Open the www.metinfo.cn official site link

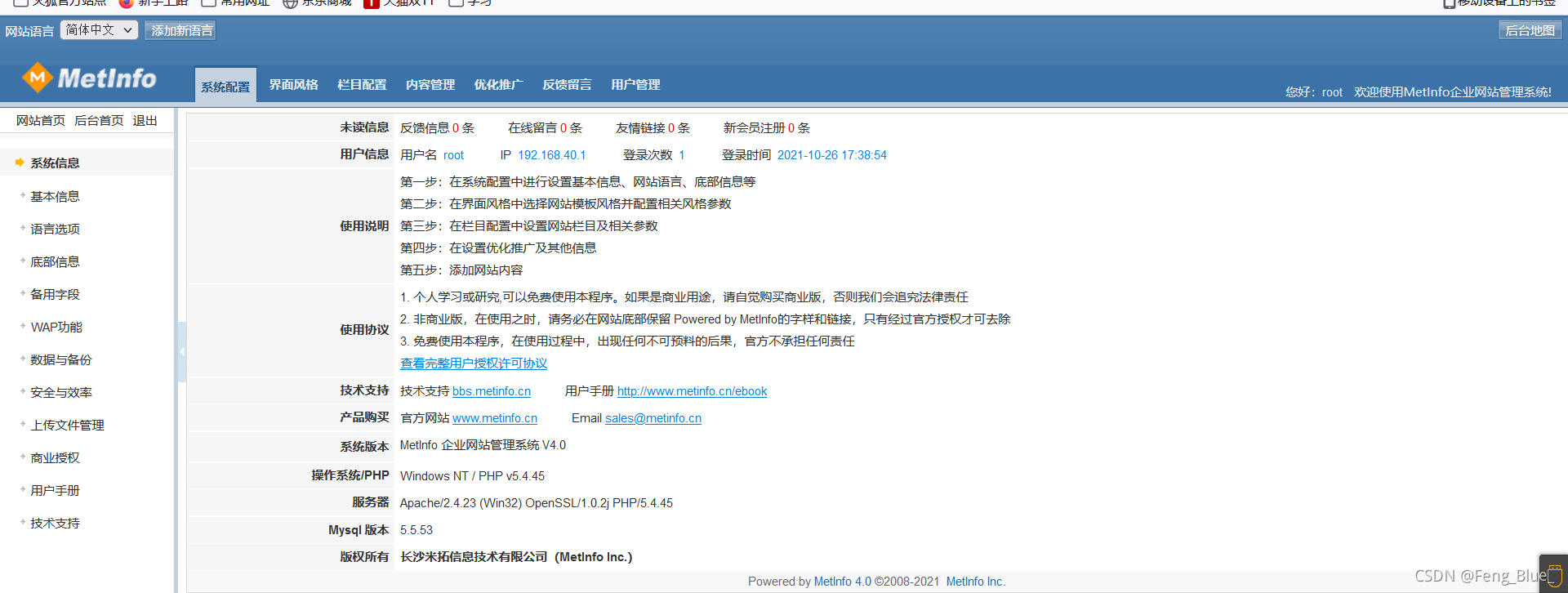(495, 418)
